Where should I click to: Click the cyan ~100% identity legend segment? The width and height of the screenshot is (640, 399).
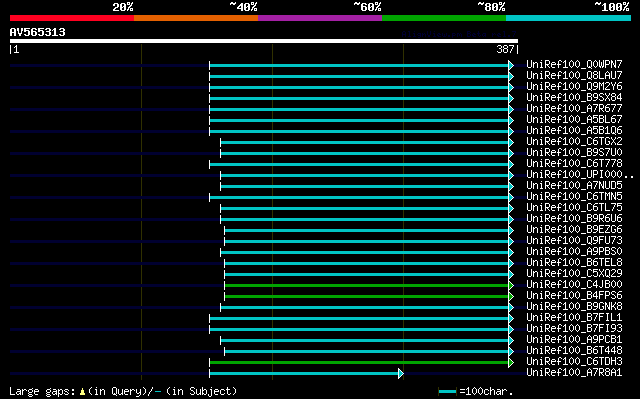[x=568, y=18]
